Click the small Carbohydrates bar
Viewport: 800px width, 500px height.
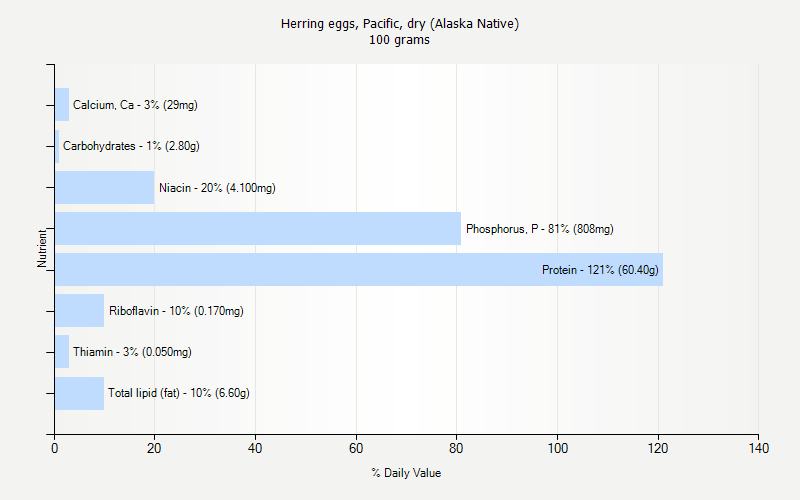(57, 146)
